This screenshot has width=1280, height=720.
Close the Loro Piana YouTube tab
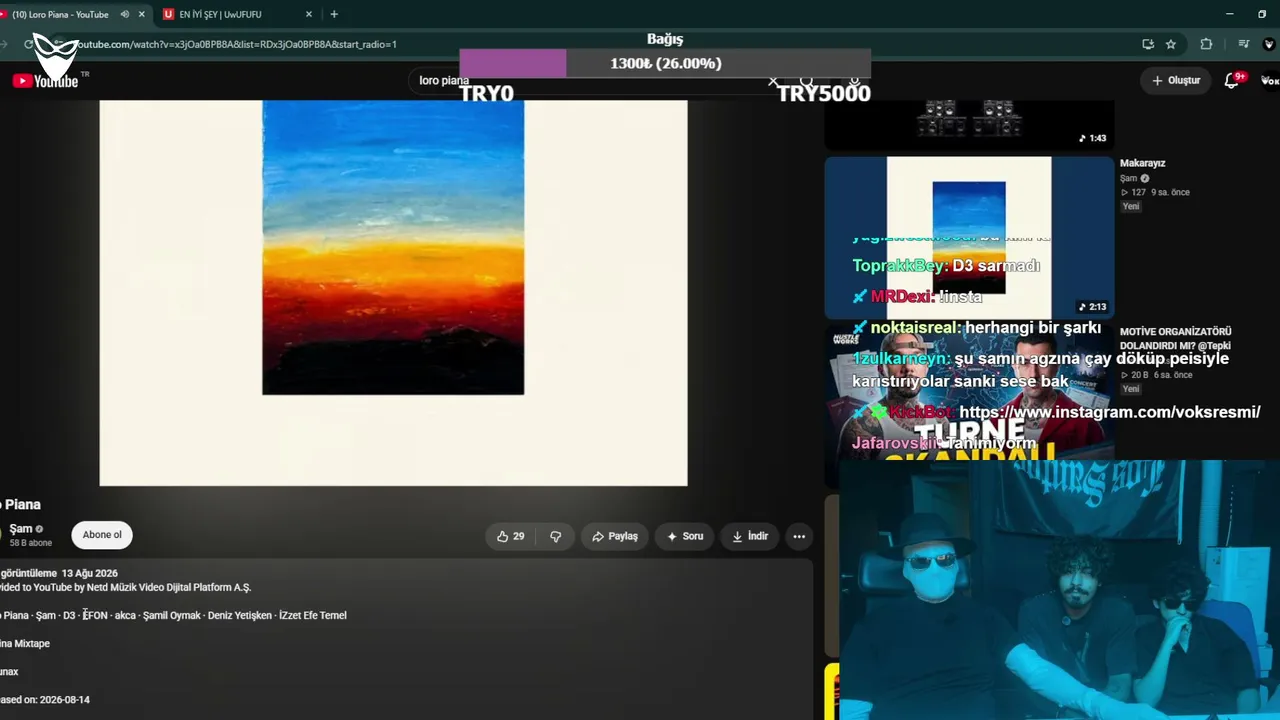pos(142,14)
